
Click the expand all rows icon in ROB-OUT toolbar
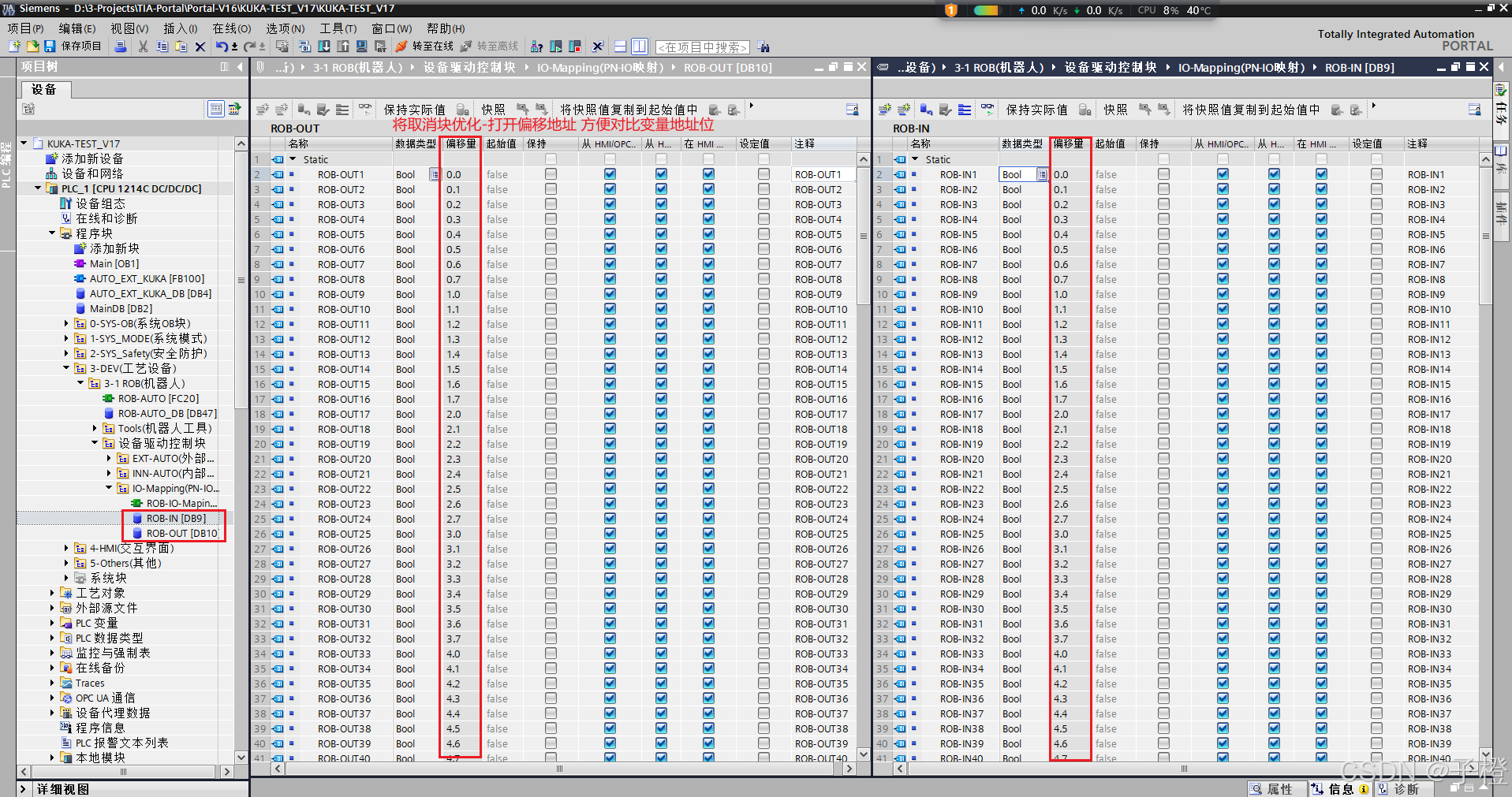(x=342, y=110)
